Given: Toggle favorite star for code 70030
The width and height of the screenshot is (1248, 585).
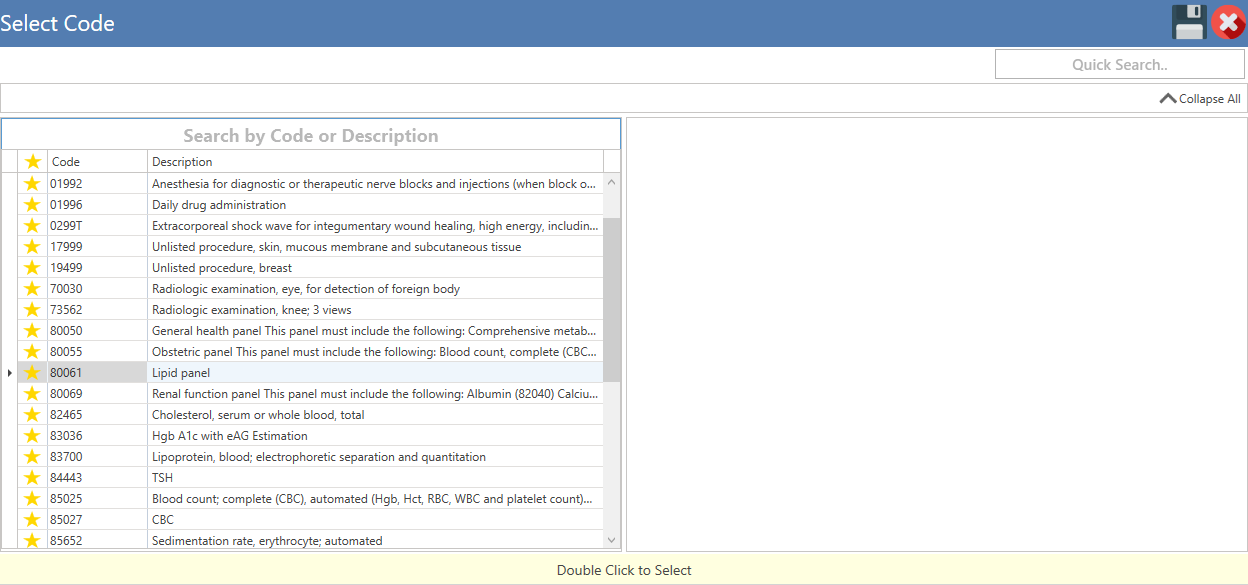Looking at the screenshot, I should pyautogui.click(x=33, y=289).
